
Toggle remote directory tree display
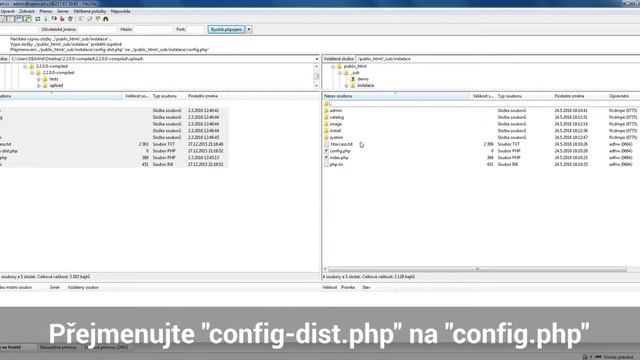click(x=19, y=19)
